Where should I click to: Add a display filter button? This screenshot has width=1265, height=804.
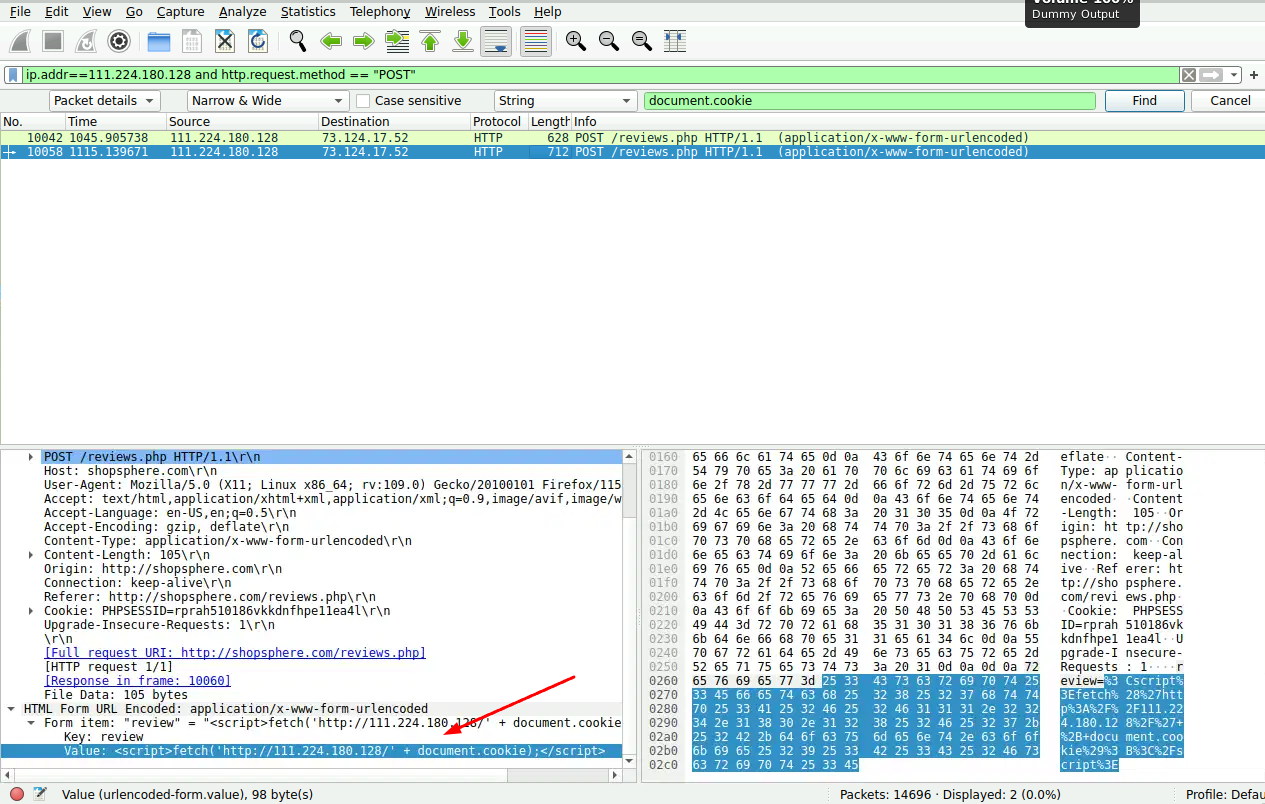[1254, 75]
